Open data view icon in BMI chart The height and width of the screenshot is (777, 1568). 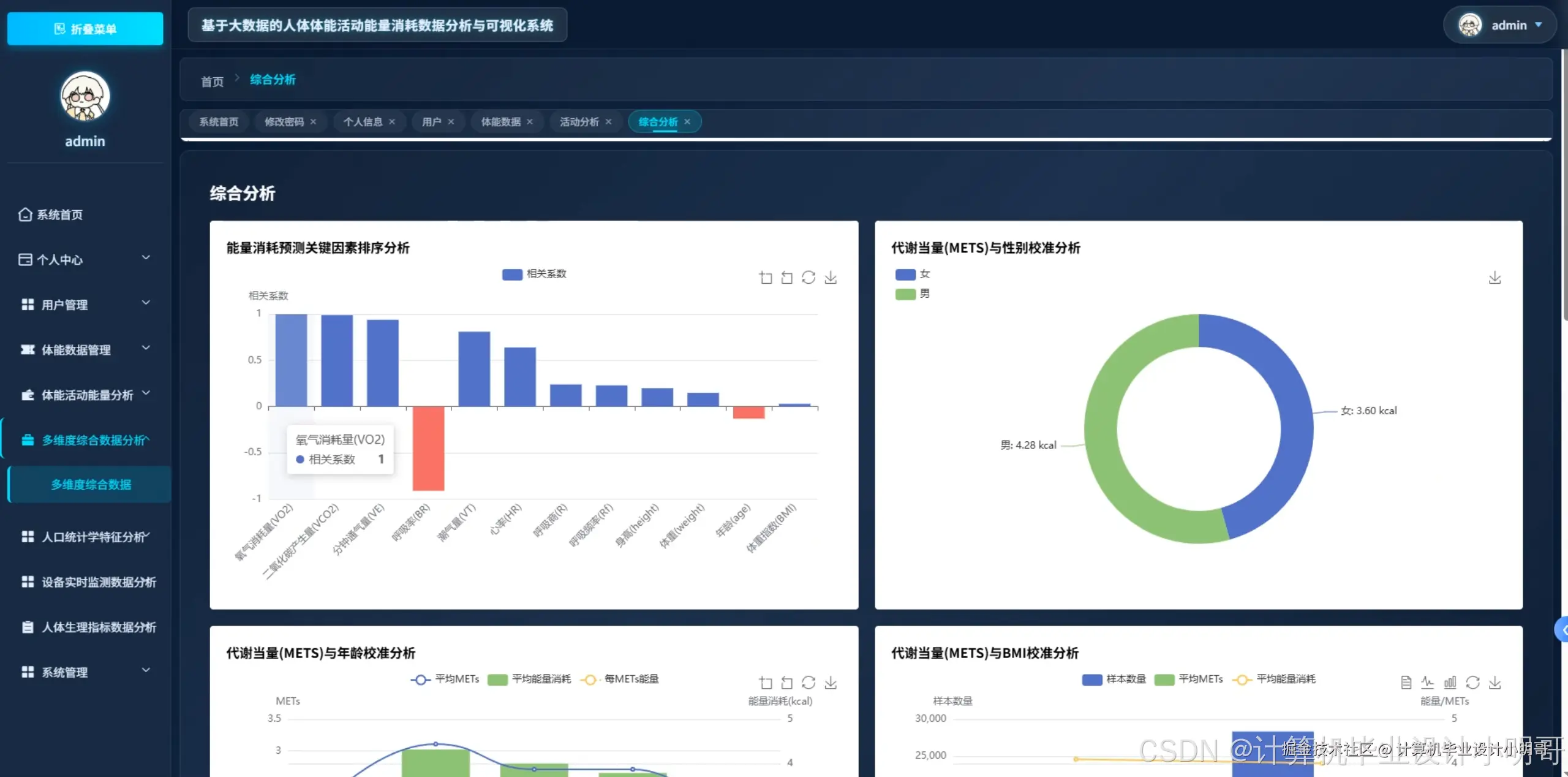[1406, 682]
